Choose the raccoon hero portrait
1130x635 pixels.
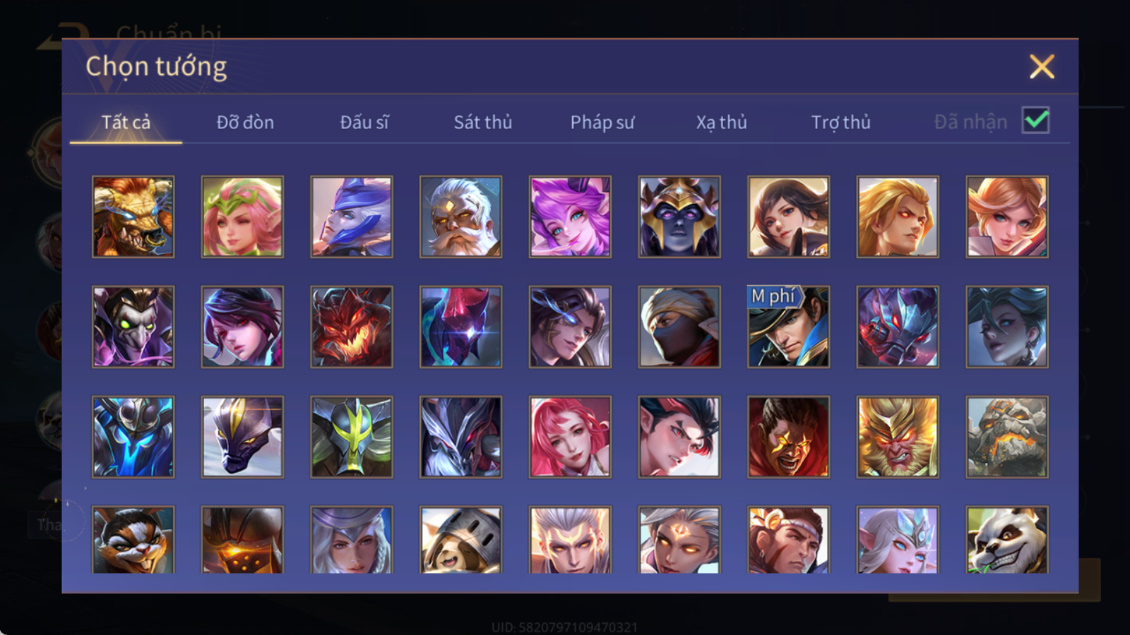(133, 540)
